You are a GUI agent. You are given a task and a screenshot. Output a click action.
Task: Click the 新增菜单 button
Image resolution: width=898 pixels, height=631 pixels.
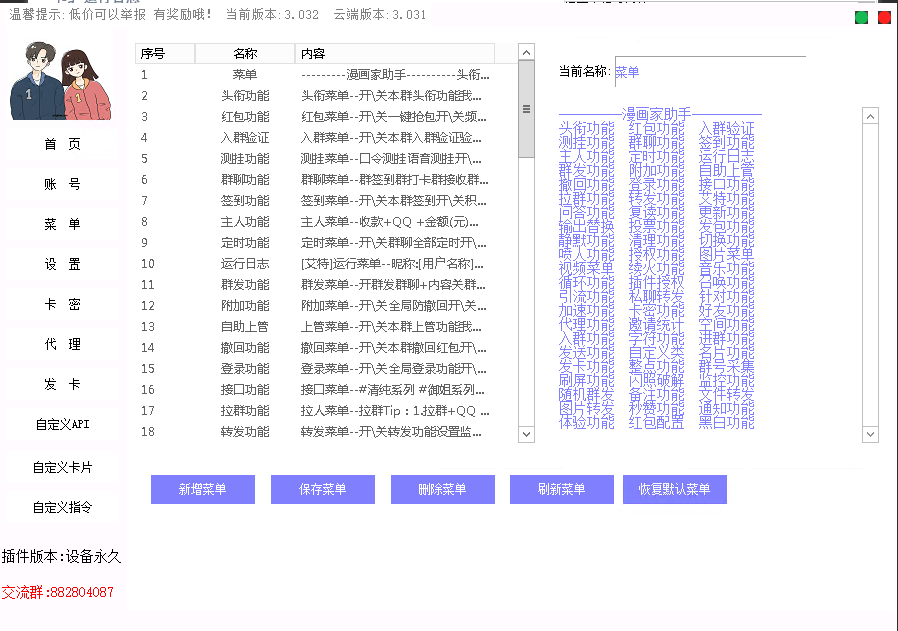point(202,489)
